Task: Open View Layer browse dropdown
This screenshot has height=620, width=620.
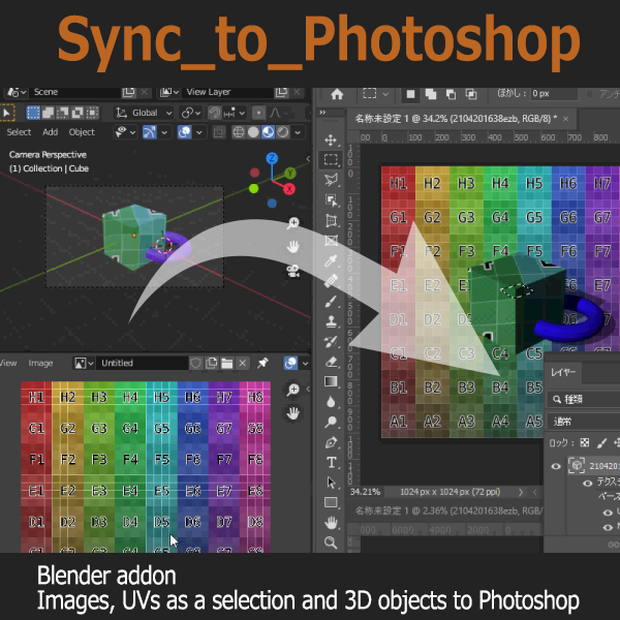Action: [x=169, y=92]
